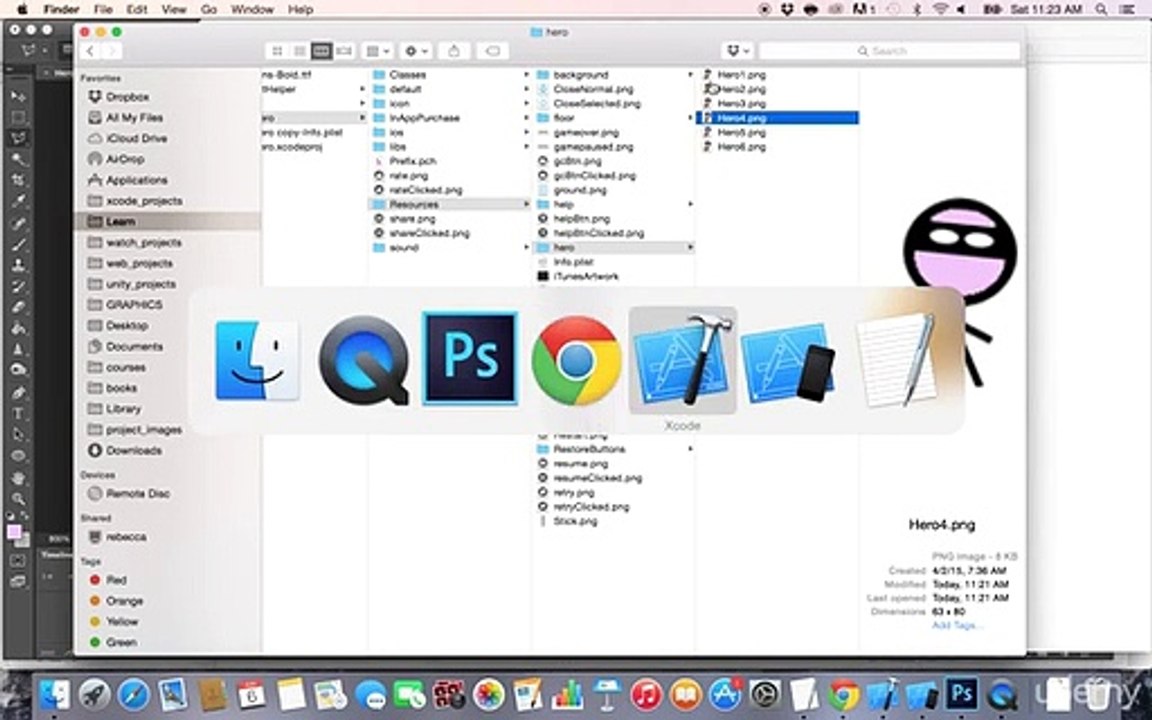Screen dimensions: 1152x720
Task: Switch Finder to Cover Flow view
Action: click(344, 51)
